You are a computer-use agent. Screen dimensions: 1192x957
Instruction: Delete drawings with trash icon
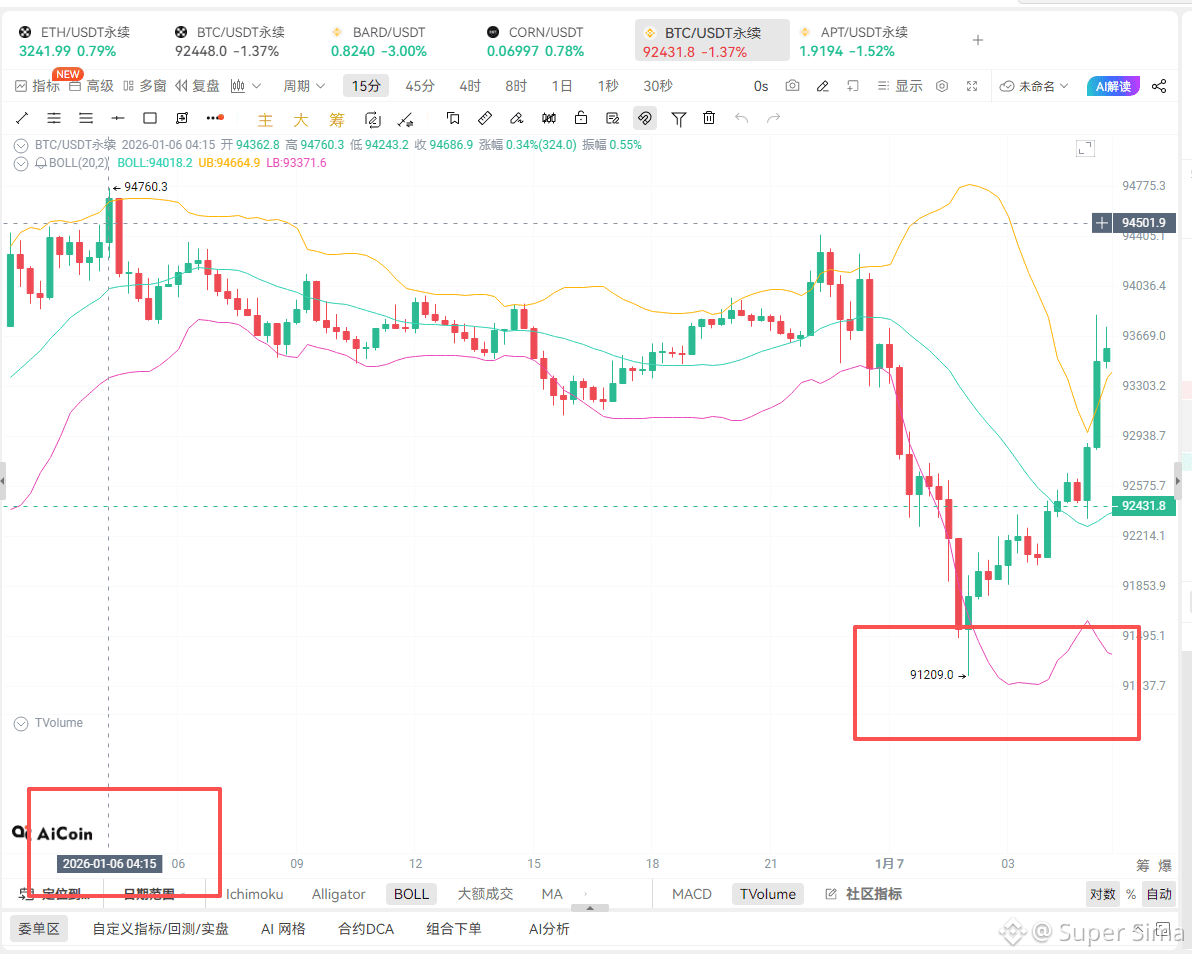(x=709, y=118)
